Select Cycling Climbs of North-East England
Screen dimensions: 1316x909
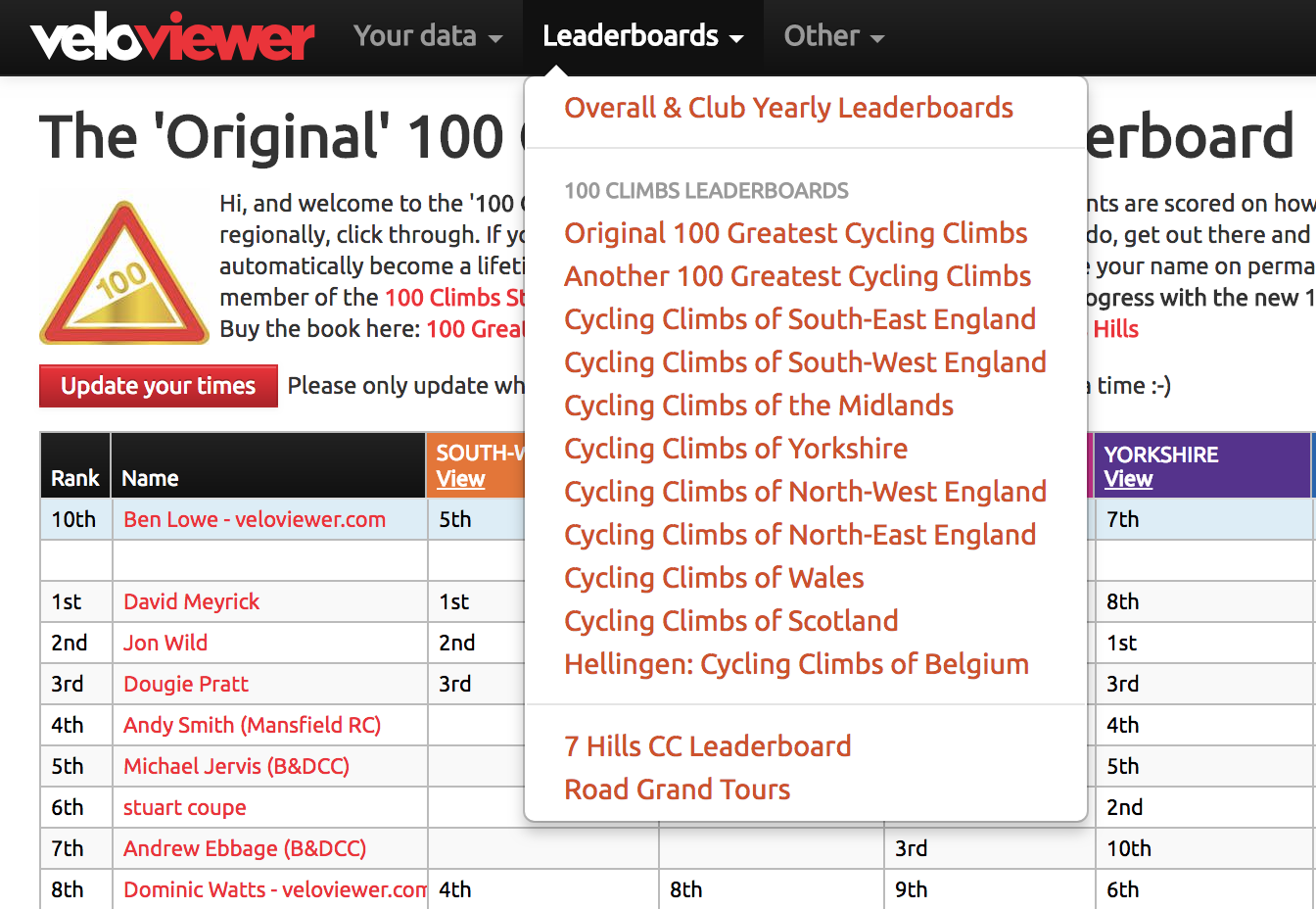point(800,535)
